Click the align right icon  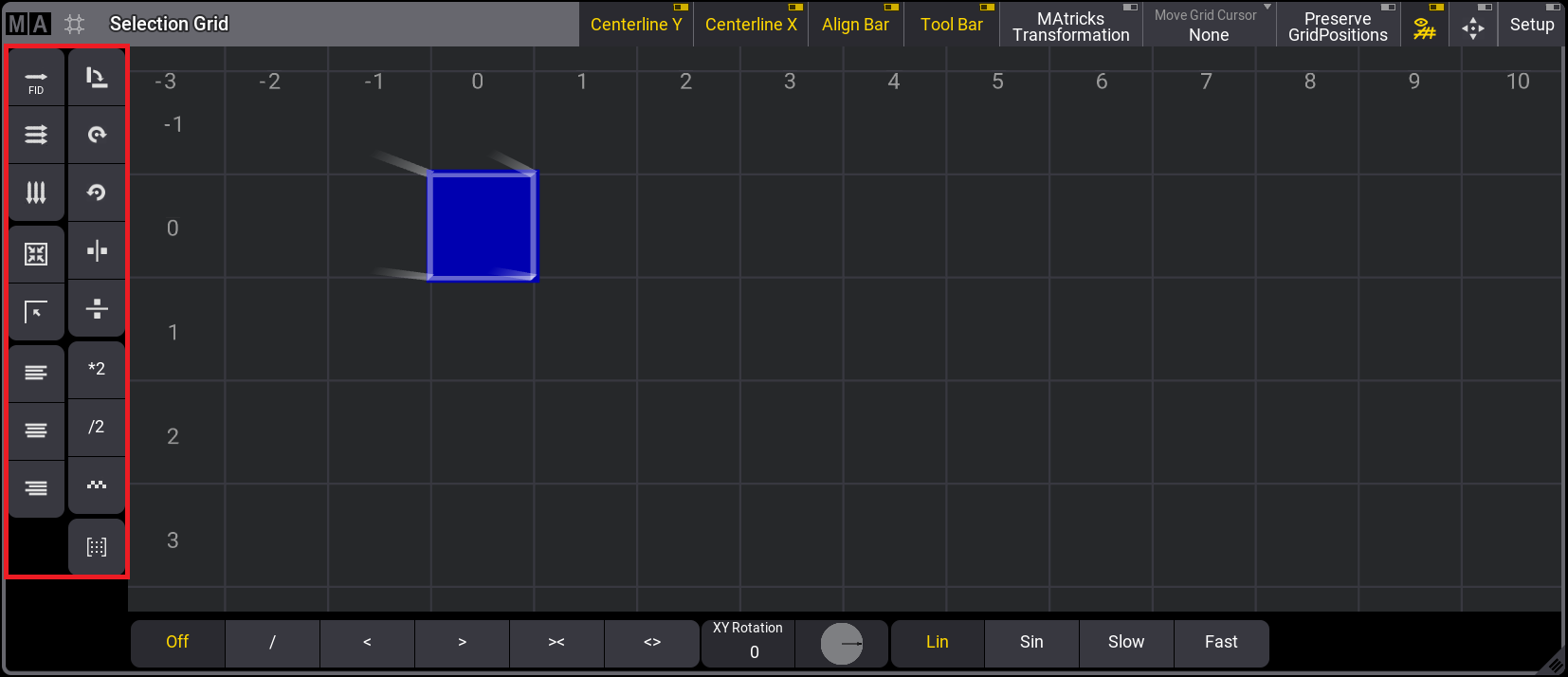[36, 488]
